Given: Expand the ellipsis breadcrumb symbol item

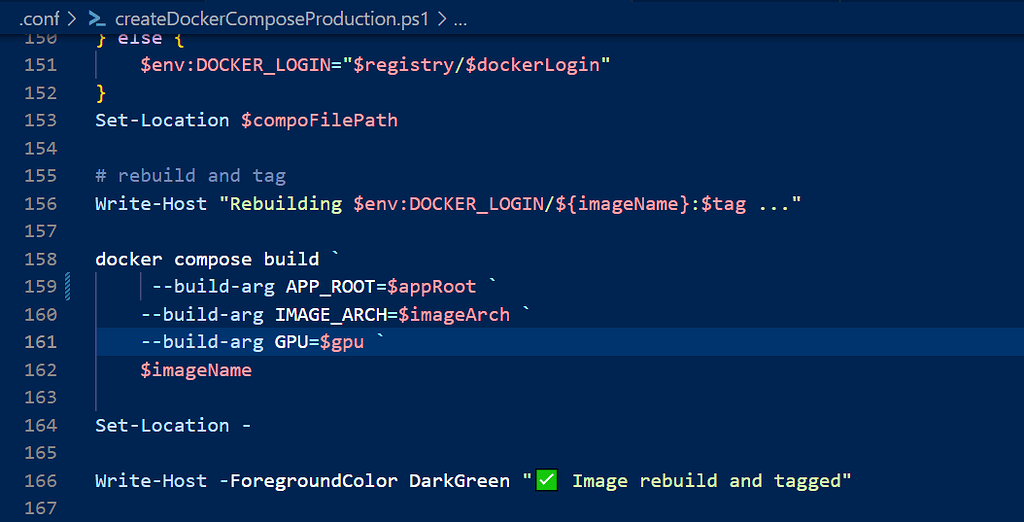Looking at the screenshot, I should (460, 20).
